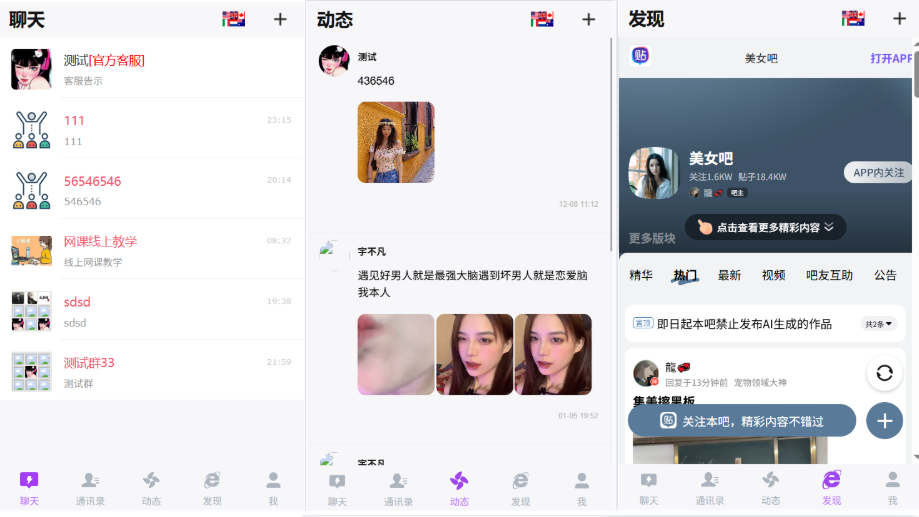Tap the 美女吧 forum avatar
919x517 pixels.
pos(653,173)
